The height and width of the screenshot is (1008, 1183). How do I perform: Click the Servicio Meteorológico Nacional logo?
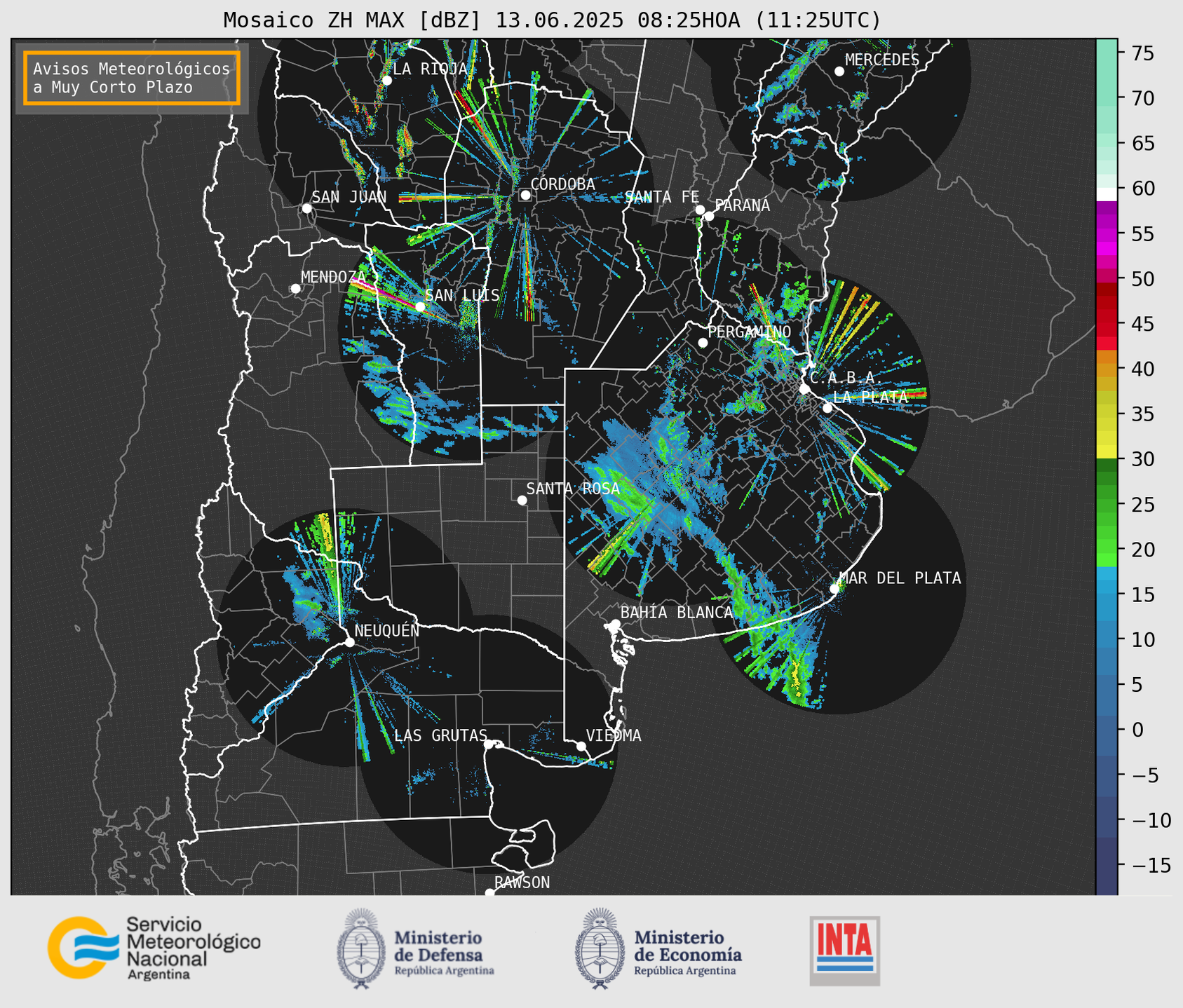click(x=154, y=947)
